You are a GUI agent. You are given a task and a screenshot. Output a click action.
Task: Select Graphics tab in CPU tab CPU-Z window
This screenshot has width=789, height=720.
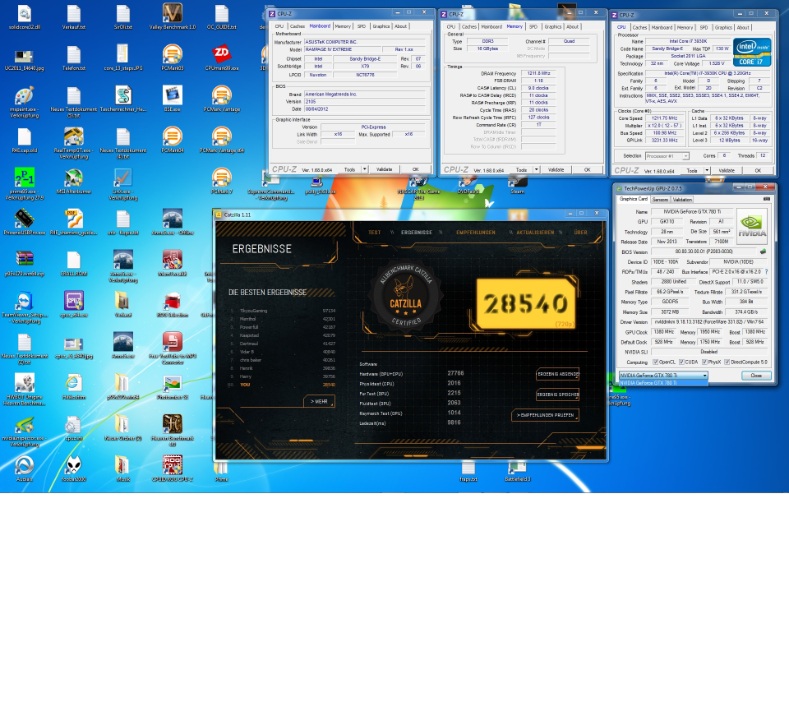(x=723, y=28)
